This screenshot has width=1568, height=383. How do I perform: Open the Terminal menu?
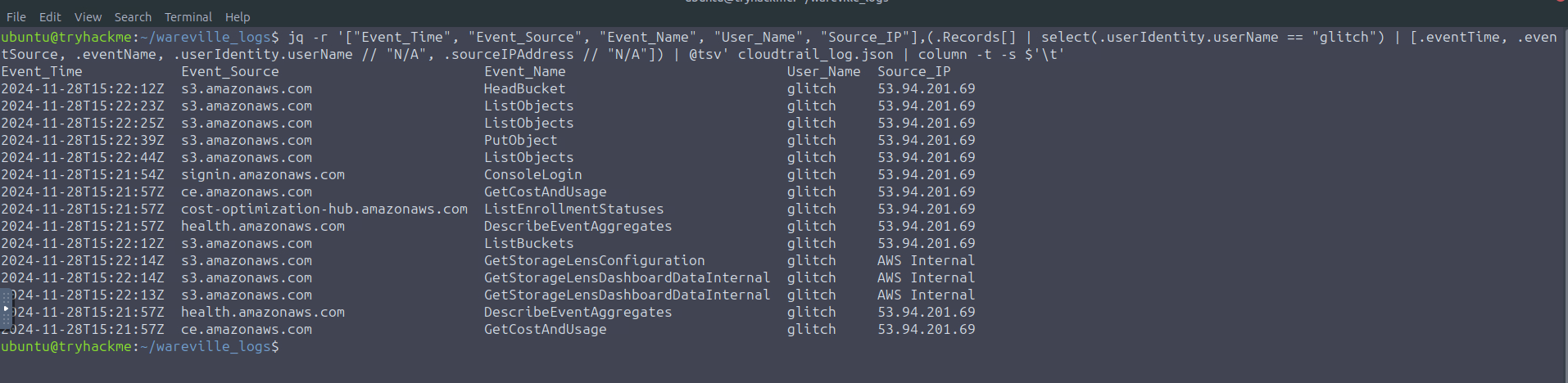[188, 16]
